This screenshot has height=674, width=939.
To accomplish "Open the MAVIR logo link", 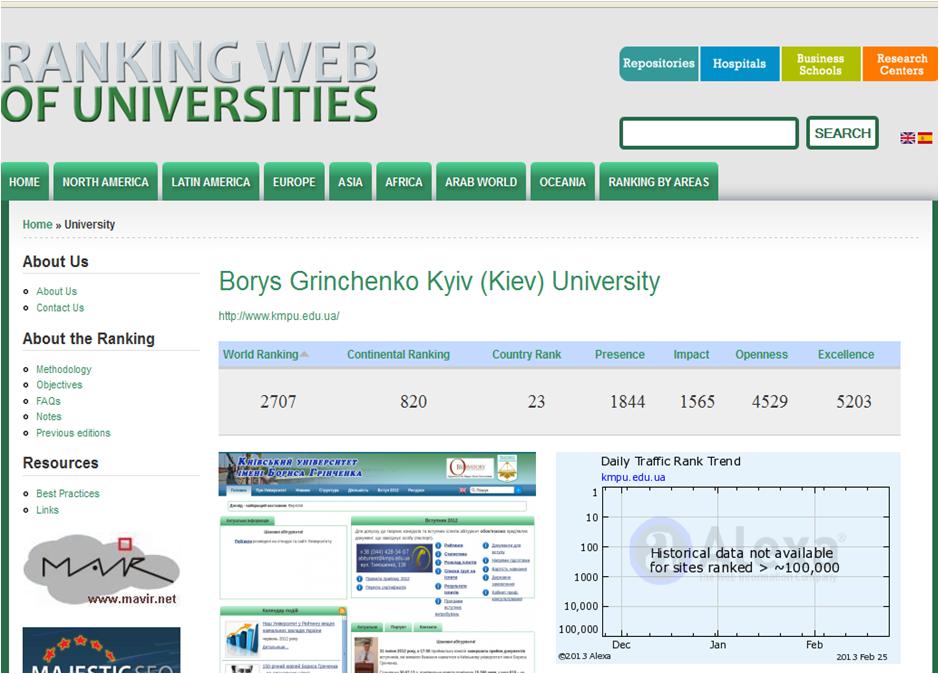I will [101, 571].
